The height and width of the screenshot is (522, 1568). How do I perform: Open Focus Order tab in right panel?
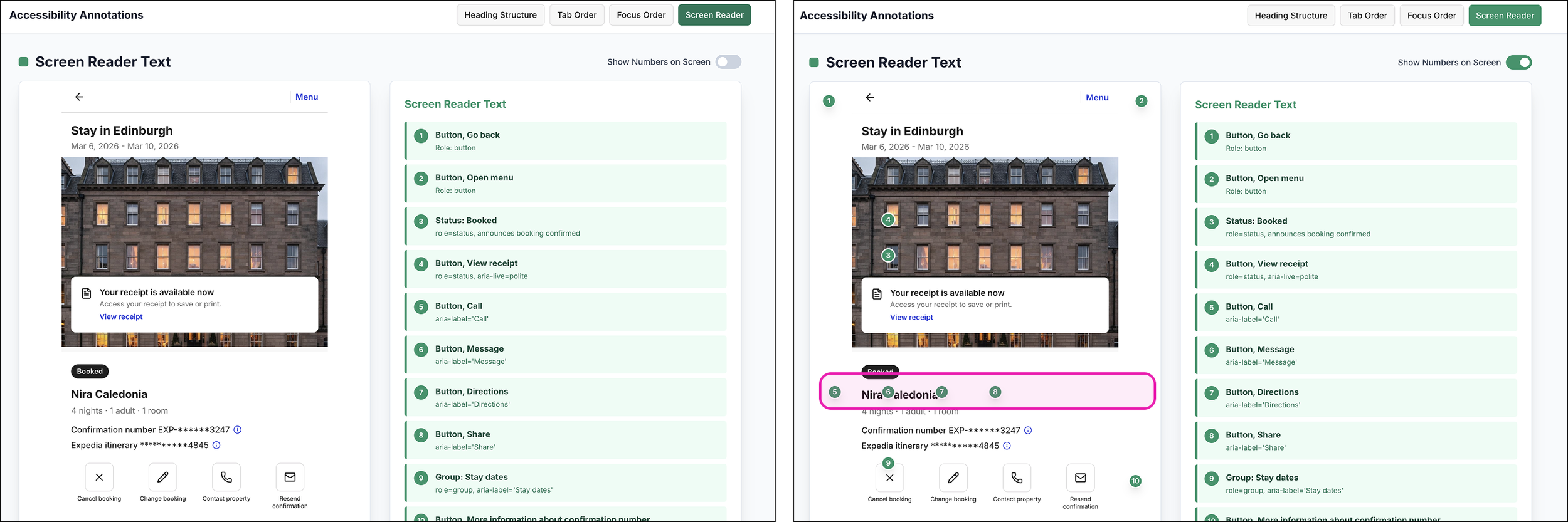pos(1431,16)
